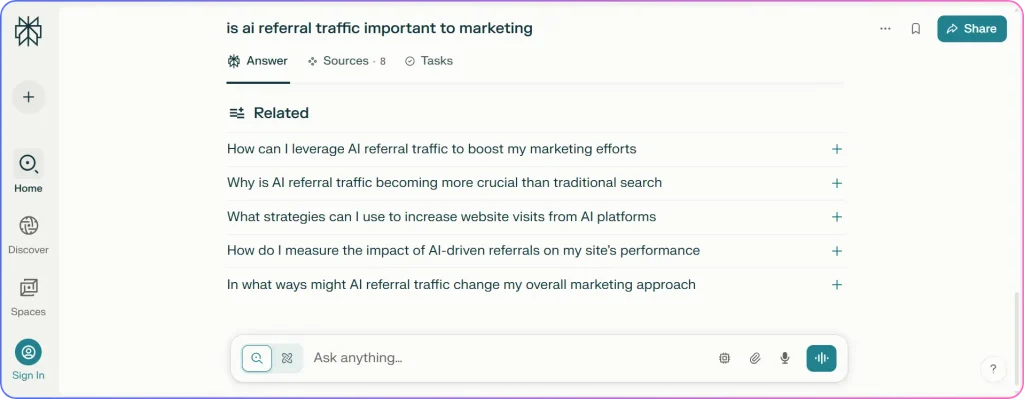Select Search mode in input toggle
This screenshot has width=1024, height=399.
pyautogui.click(x=257, y=358)
